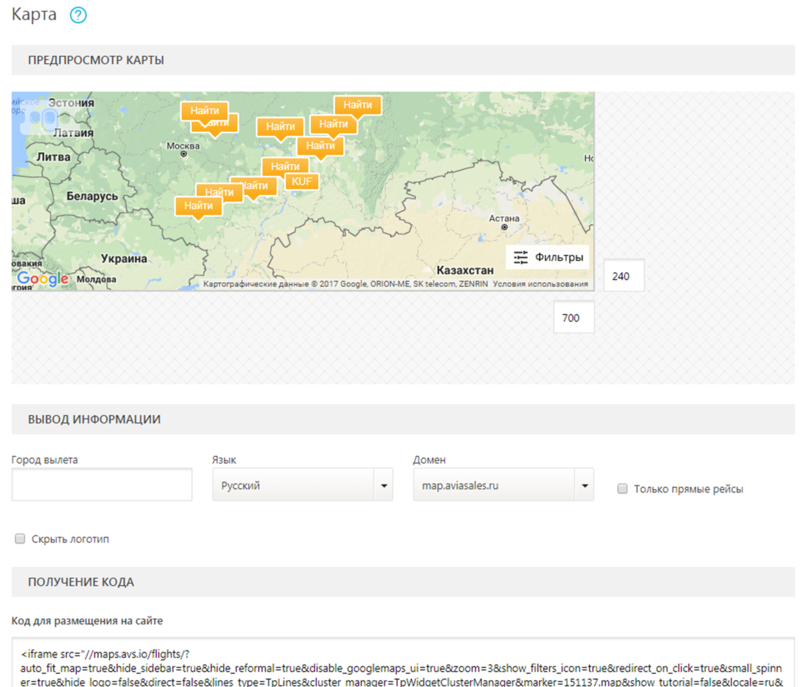800x687 pixels.
Task: Click the Google logo on the map
Action: click(x=43, y=279)
